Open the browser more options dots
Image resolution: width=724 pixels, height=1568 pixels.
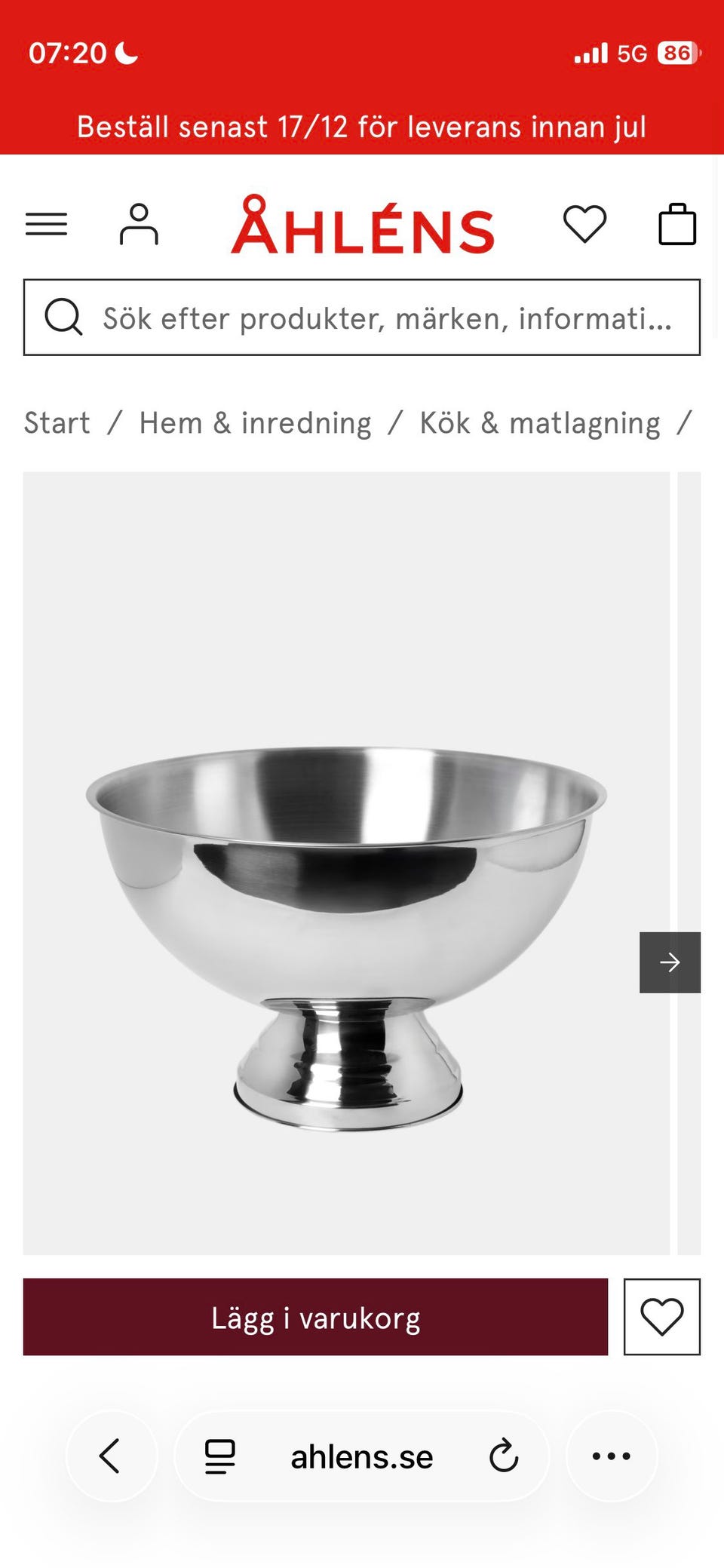tap(611, 1456)
